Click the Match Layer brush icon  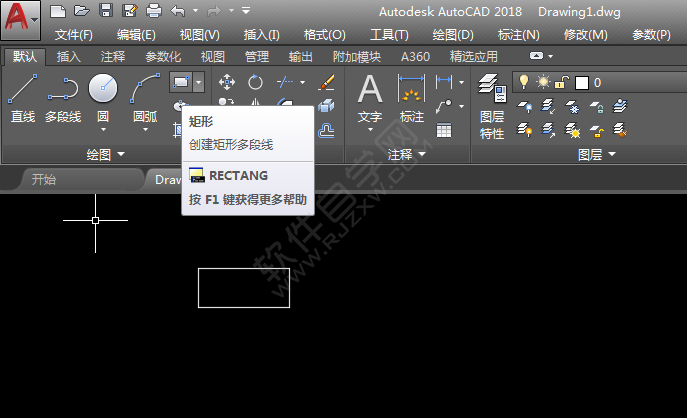tap(620, 130)
